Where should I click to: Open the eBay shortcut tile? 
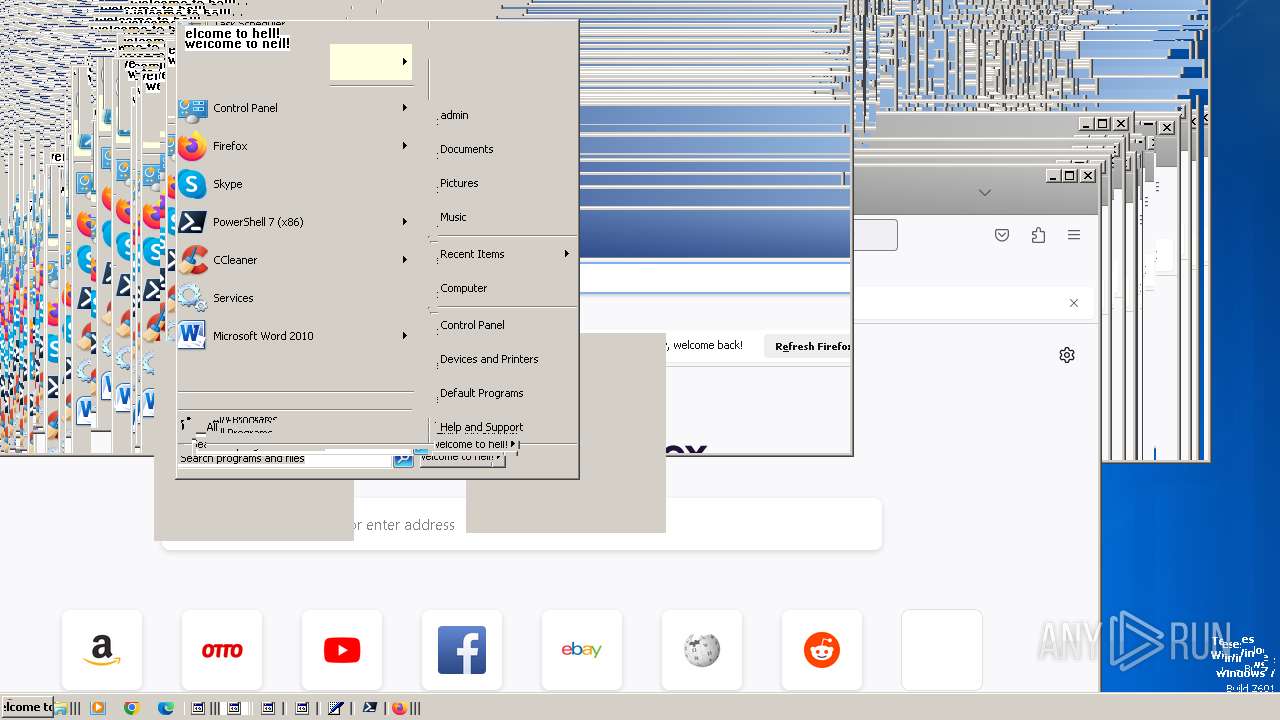pos(582,650)
